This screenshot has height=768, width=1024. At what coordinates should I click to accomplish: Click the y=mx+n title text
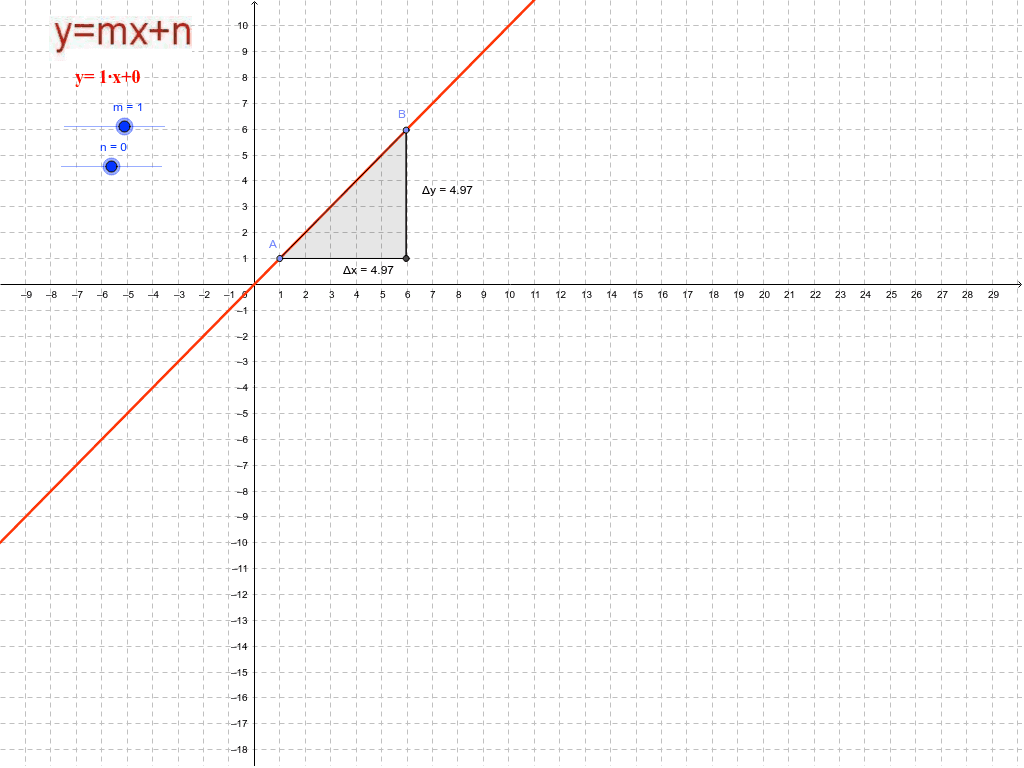tap(123, 33)
